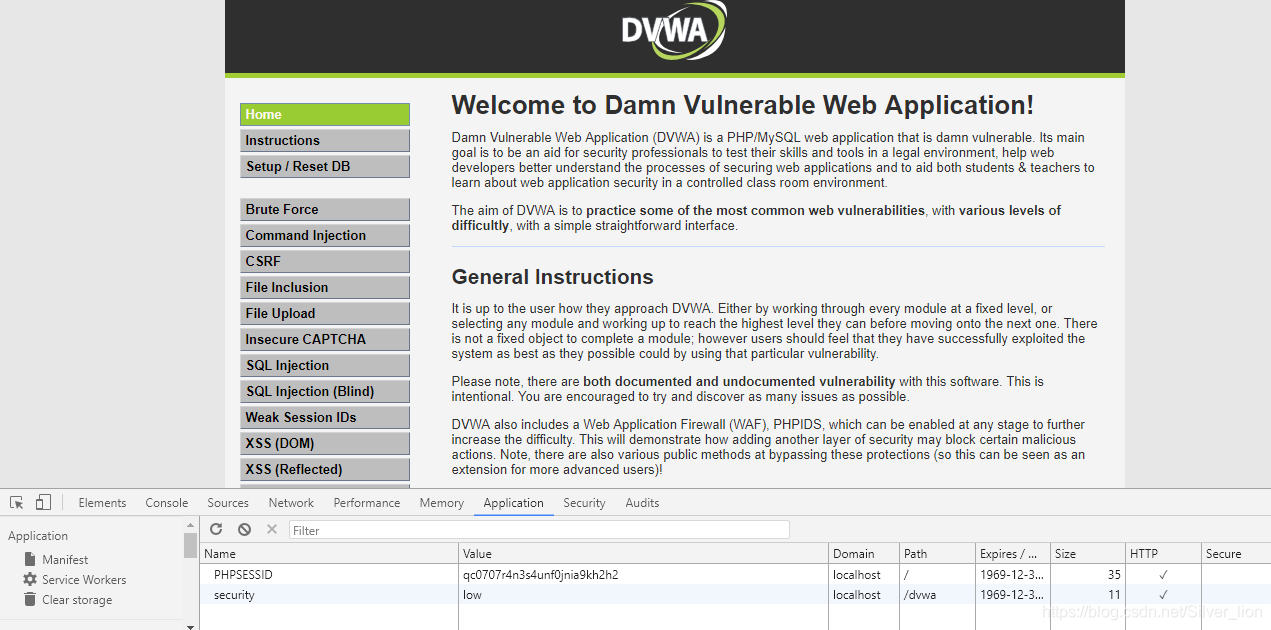This screenshot has width=1271, height=630.
Task: Open the Elements tab
Action: coord(102,503)
